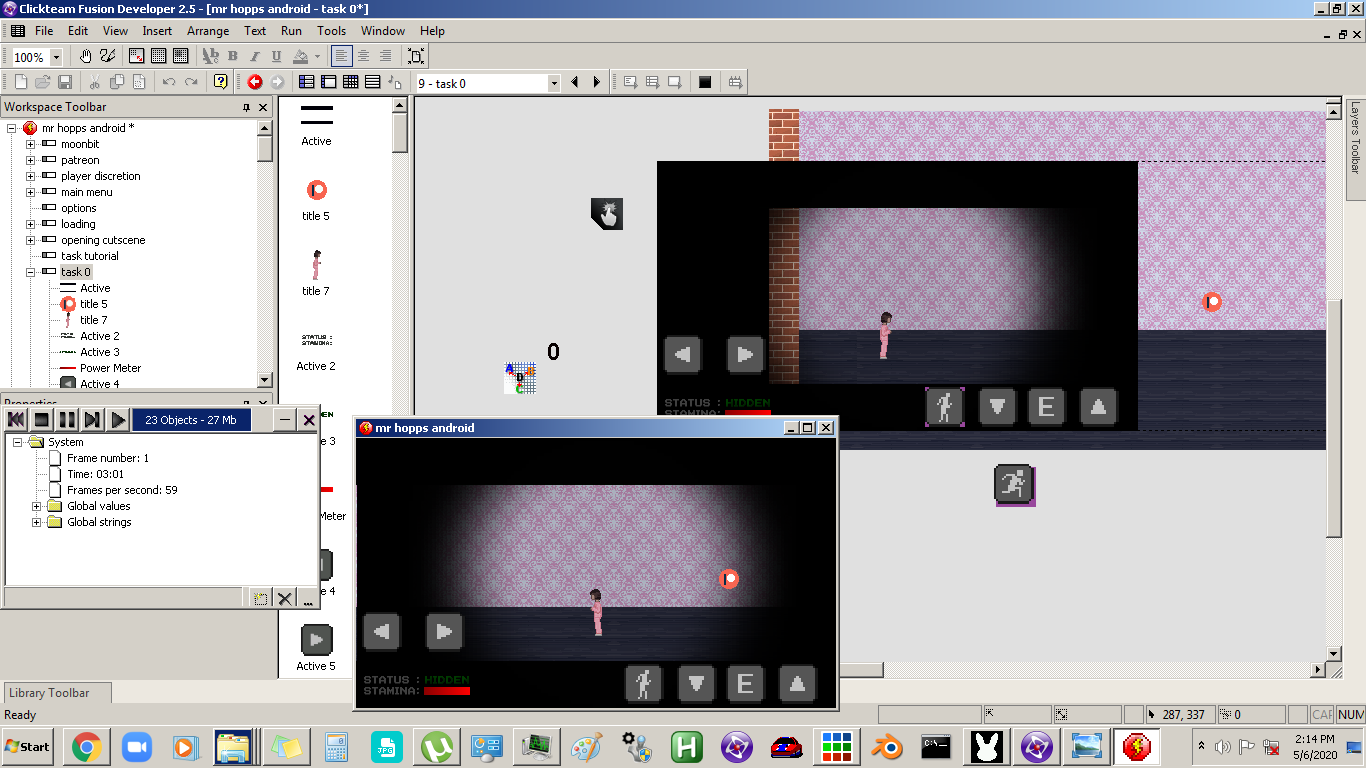Open the Run menu
The image size is (1366, 768).
click(291, 31)
